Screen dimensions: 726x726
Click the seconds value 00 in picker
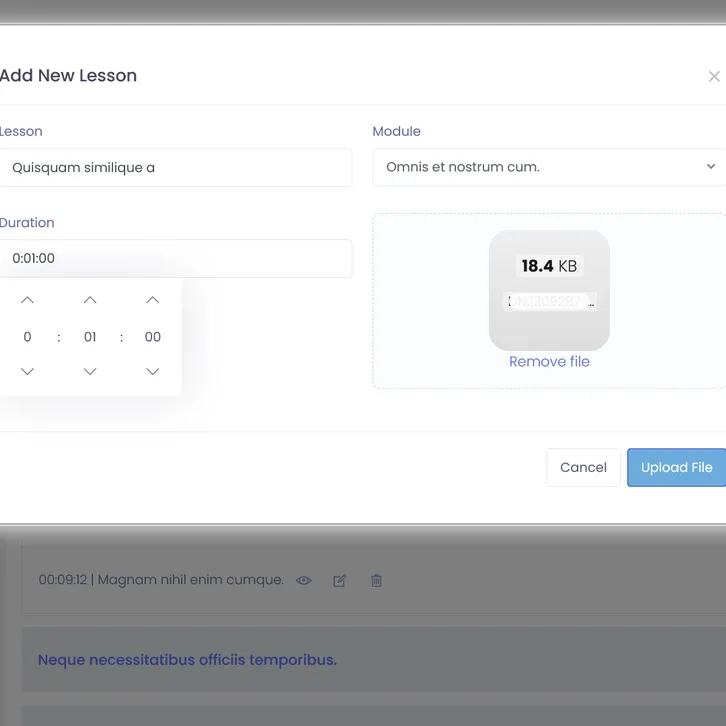(x=152, y=337)
